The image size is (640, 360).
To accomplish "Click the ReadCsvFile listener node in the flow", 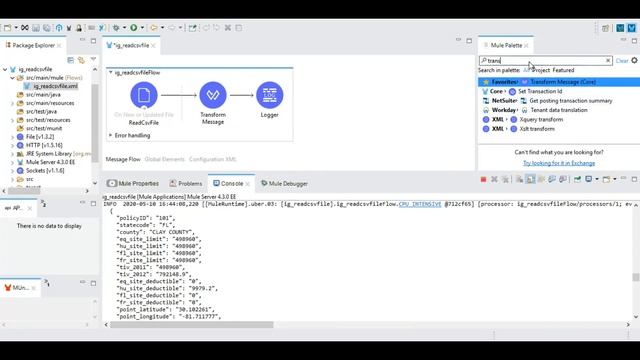I will coord(144,95).
